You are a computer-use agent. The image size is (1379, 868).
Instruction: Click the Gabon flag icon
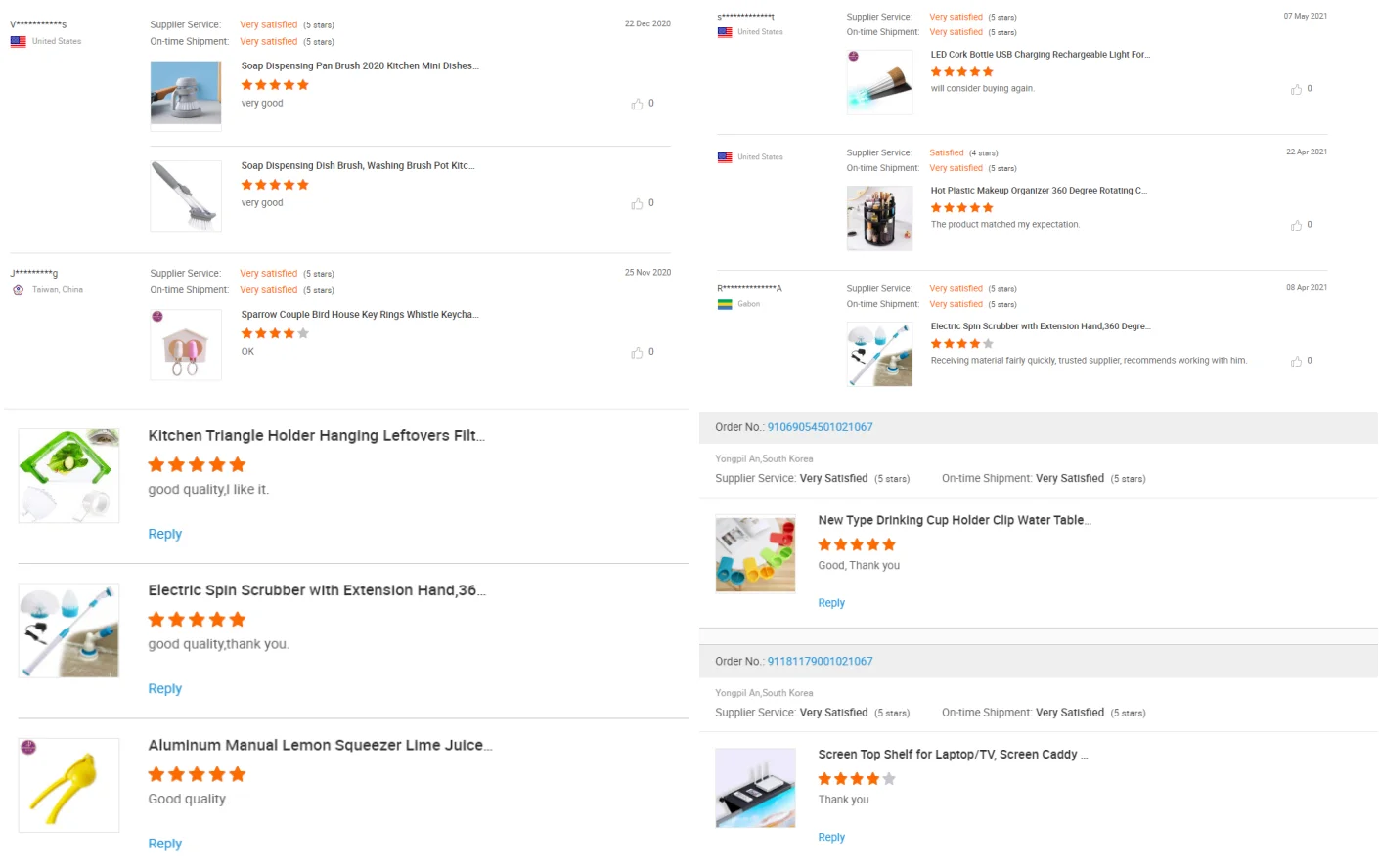pyautogui.click(x=725, y=304)
